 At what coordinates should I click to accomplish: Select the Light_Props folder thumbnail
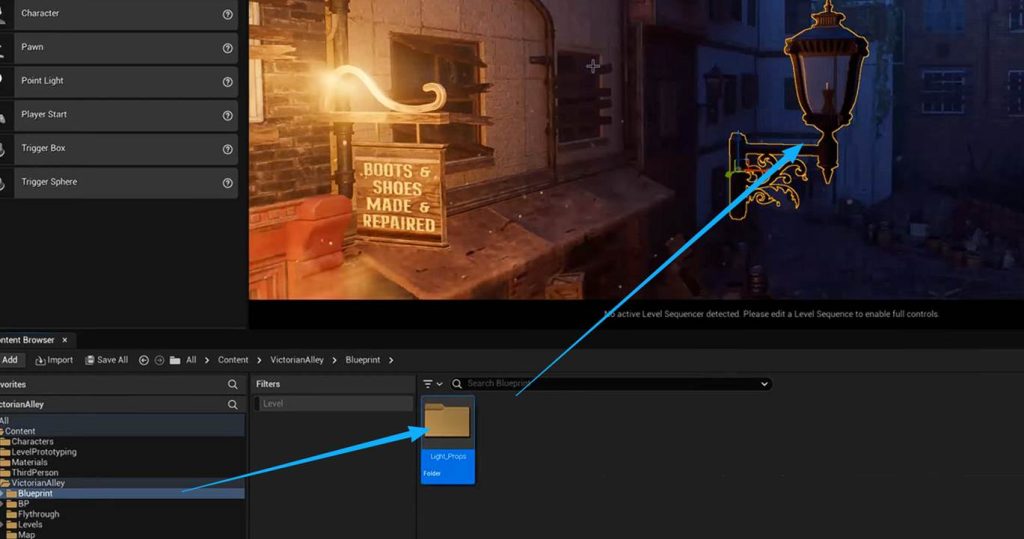(x=448, y=422)
